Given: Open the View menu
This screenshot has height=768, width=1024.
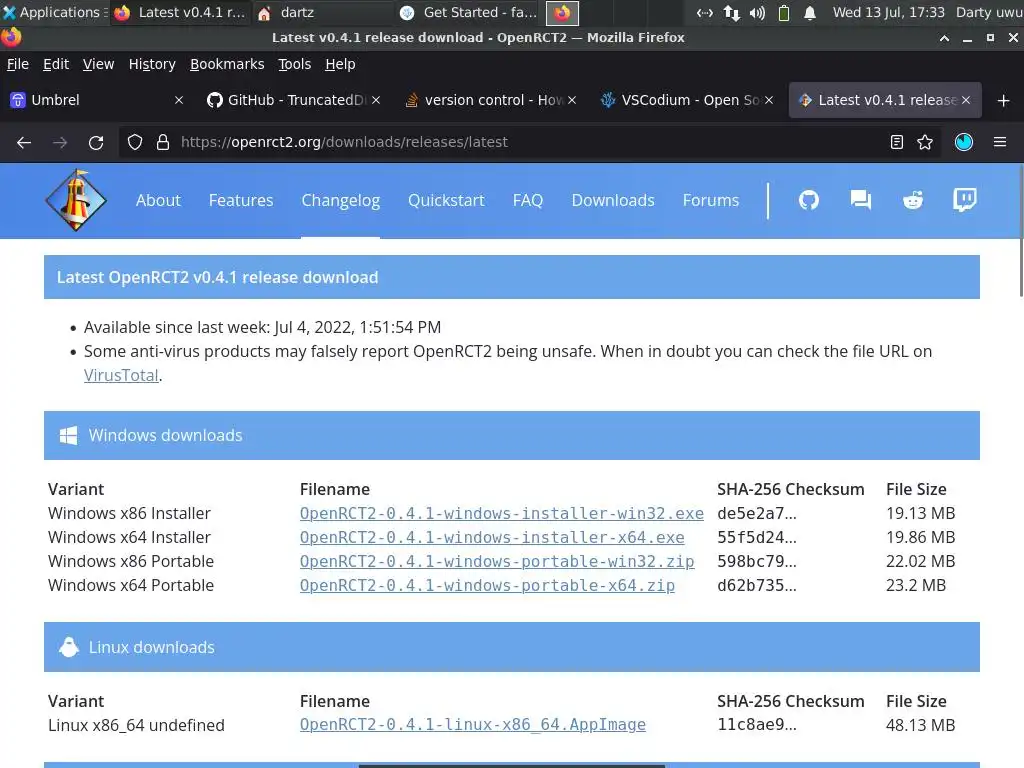Looking at the screenshot, I should point(98,64).
